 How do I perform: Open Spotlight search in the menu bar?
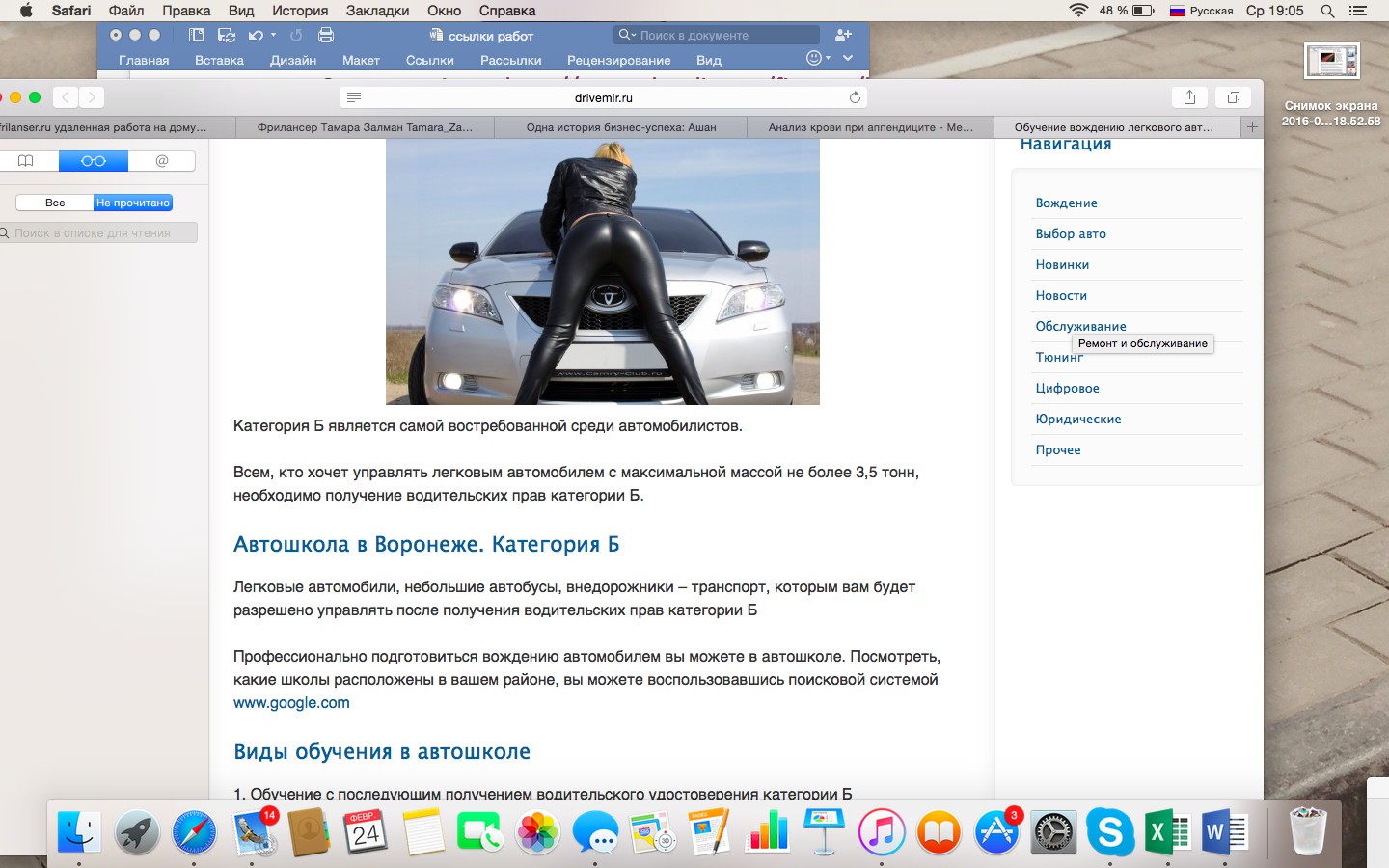[x=1328, y=11]
